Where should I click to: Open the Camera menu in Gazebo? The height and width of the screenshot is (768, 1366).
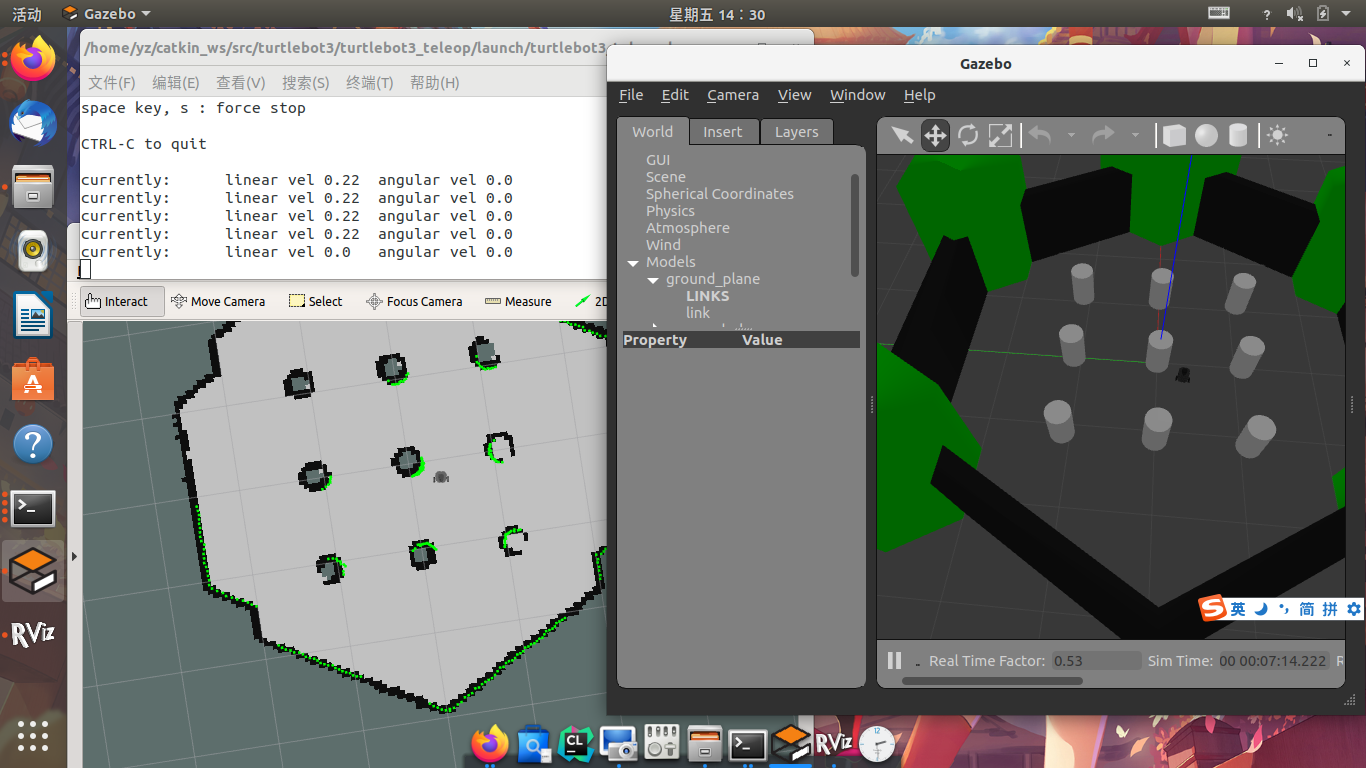coord(733,95)
